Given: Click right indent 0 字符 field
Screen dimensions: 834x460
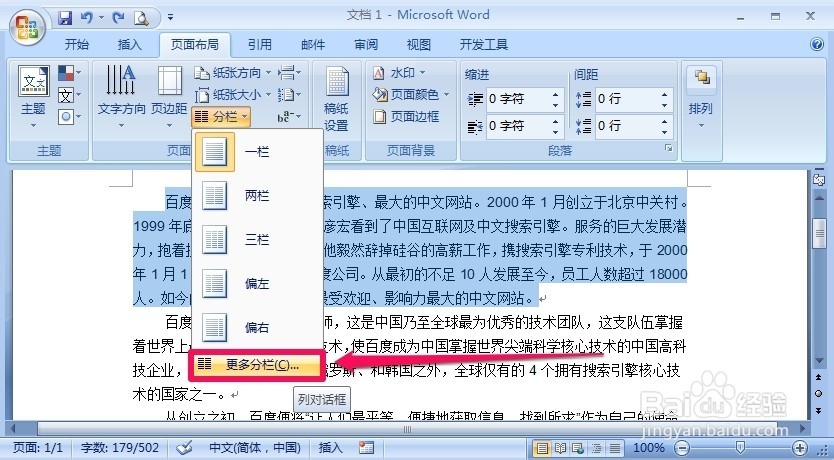Looking at the screenshot, I should 517,126.
